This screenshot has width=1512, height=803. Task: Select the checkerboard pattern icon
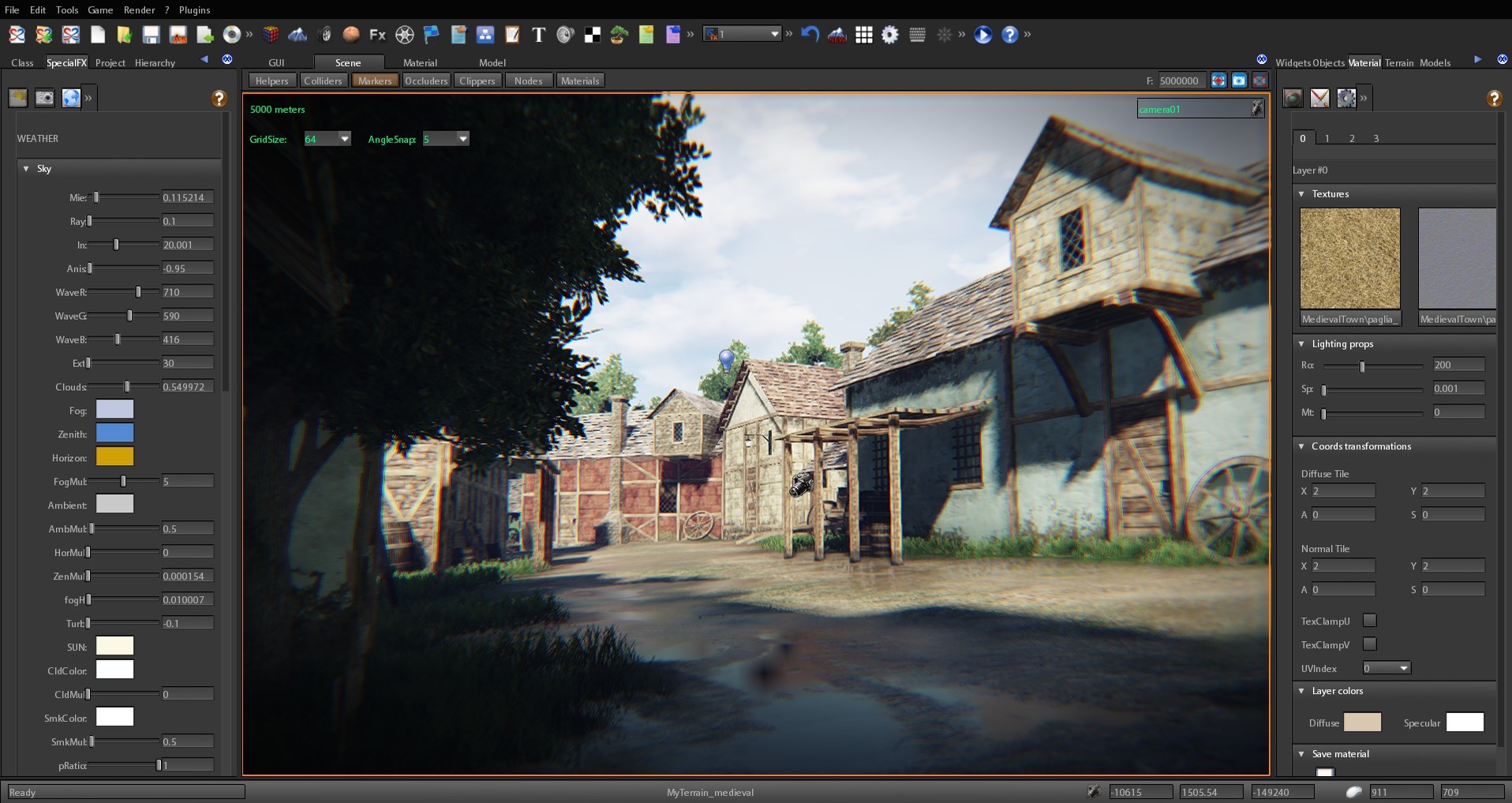(x=592, y=35)
